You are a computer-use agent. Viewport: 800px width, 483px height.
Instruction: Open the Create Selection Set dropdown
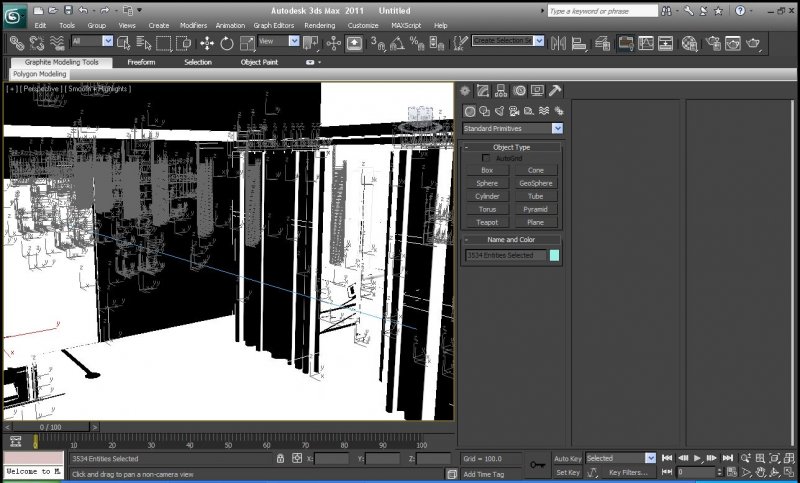539,41
